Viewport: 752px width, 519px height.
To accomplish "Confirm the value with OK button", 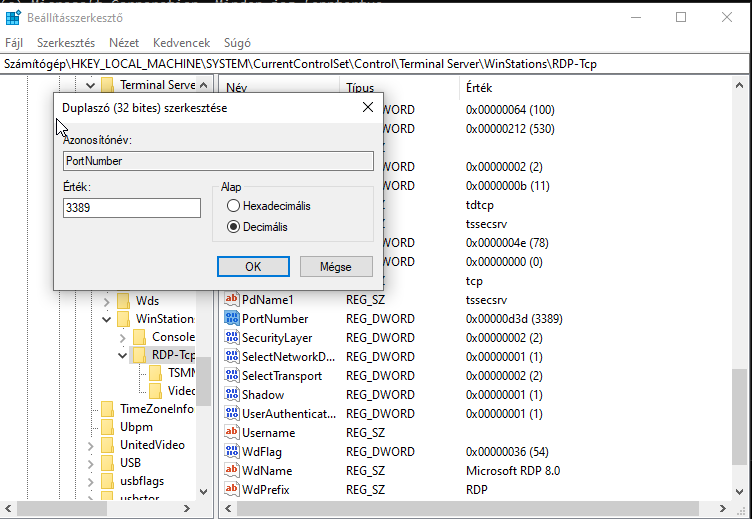I will click(x=253, y=266).
